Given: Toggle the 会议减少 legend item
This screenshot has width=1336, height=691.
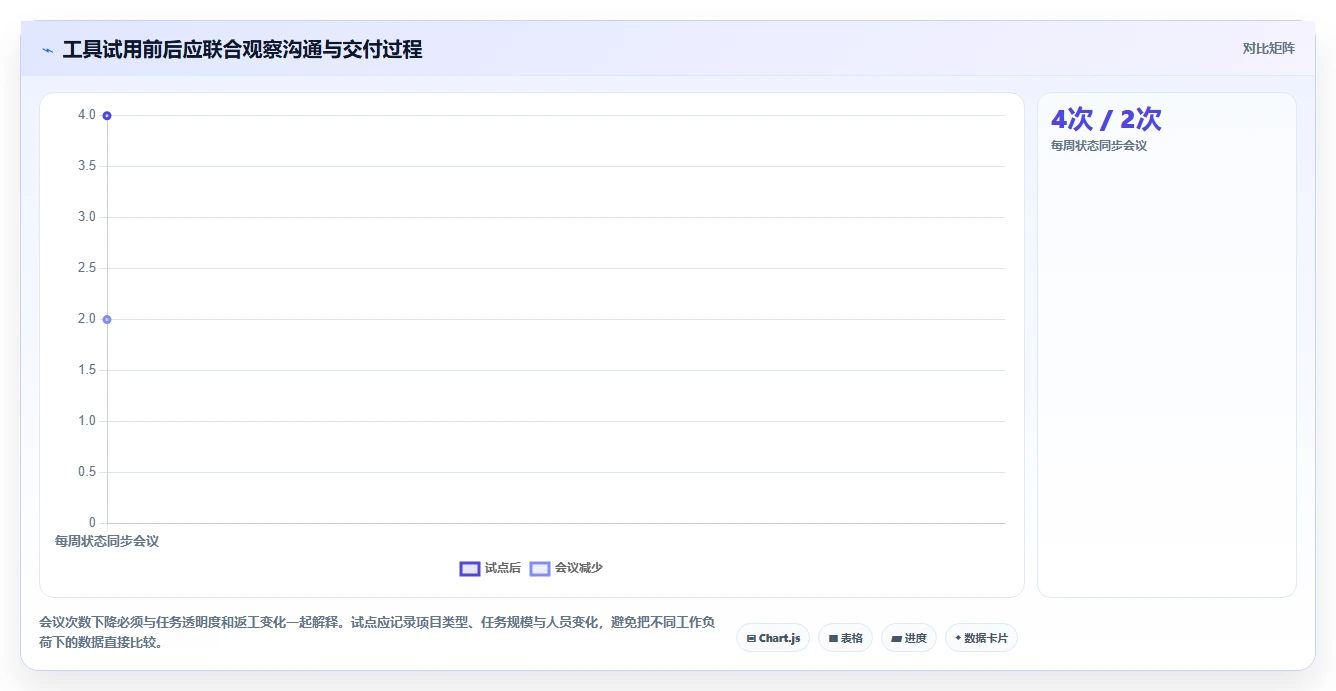Looking at the screenshot, I should 566,568.
